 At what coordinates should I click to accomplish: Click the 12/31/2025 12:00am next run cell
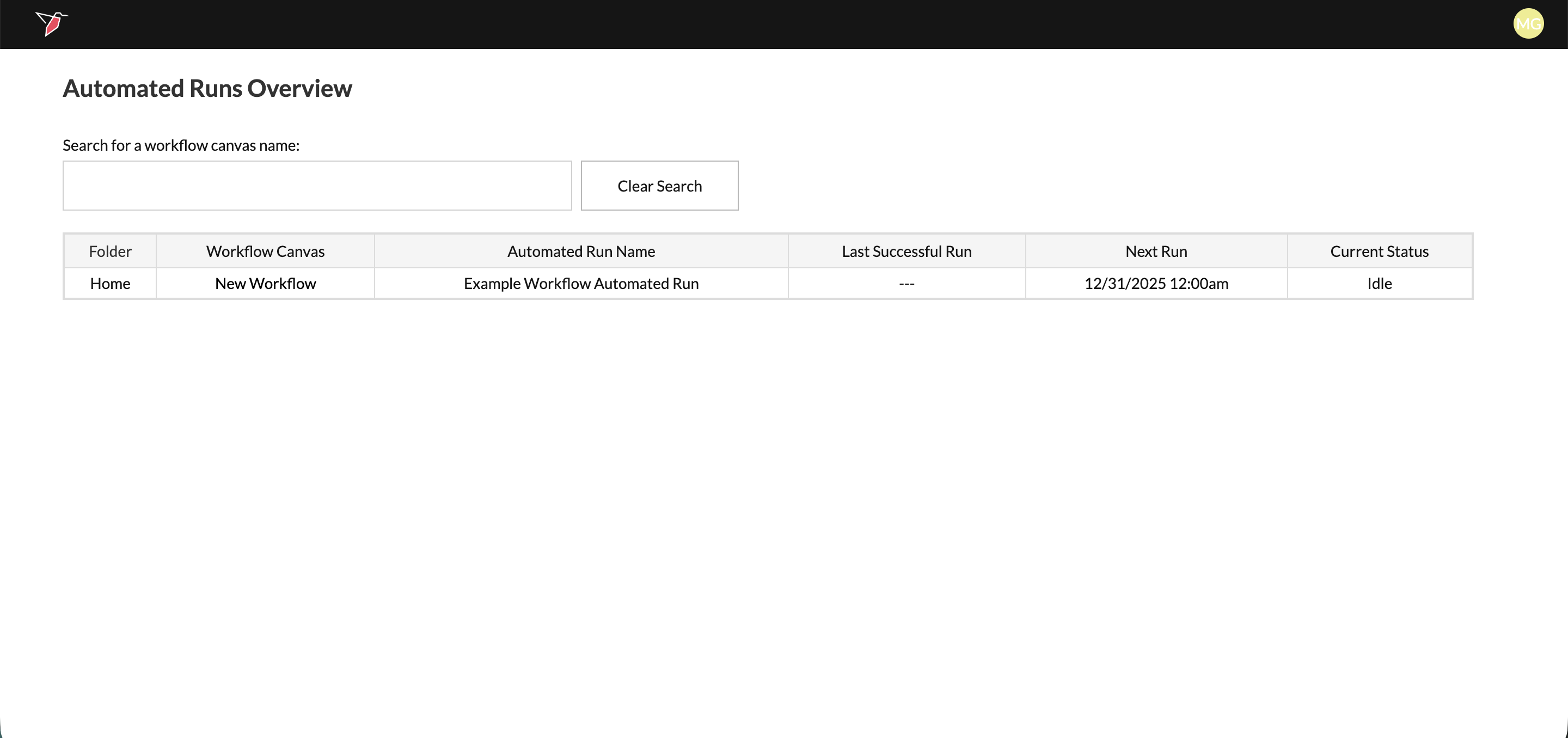(1156, 284)
